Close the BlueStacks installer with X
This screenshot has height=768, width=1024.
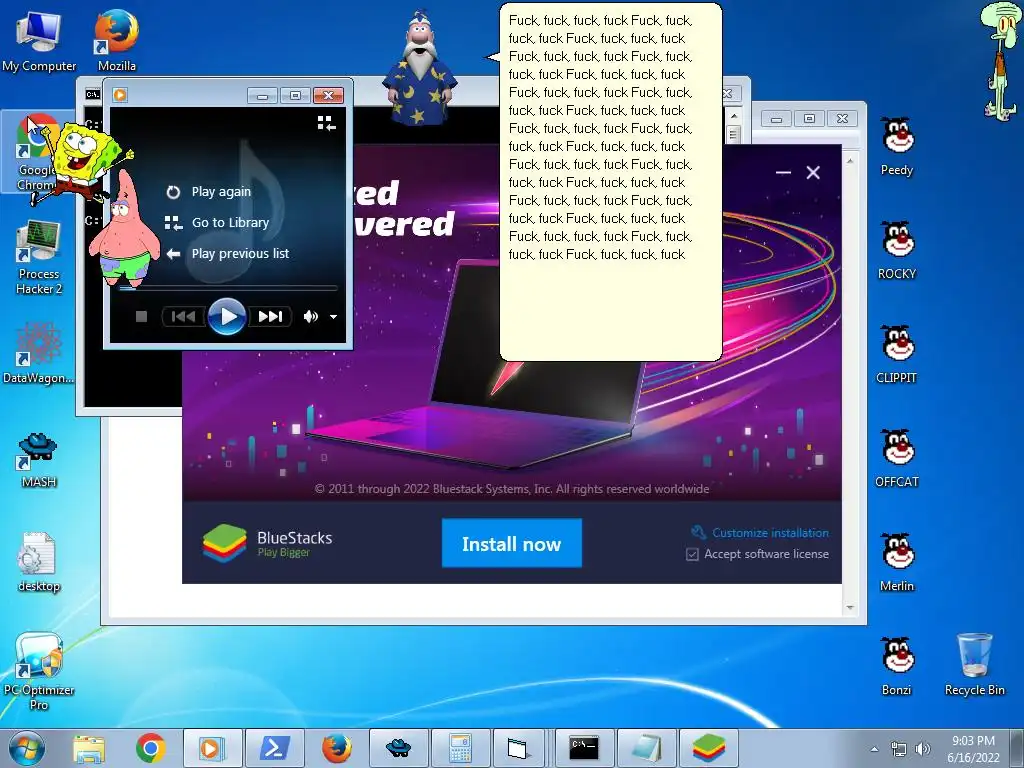[813, 172]
